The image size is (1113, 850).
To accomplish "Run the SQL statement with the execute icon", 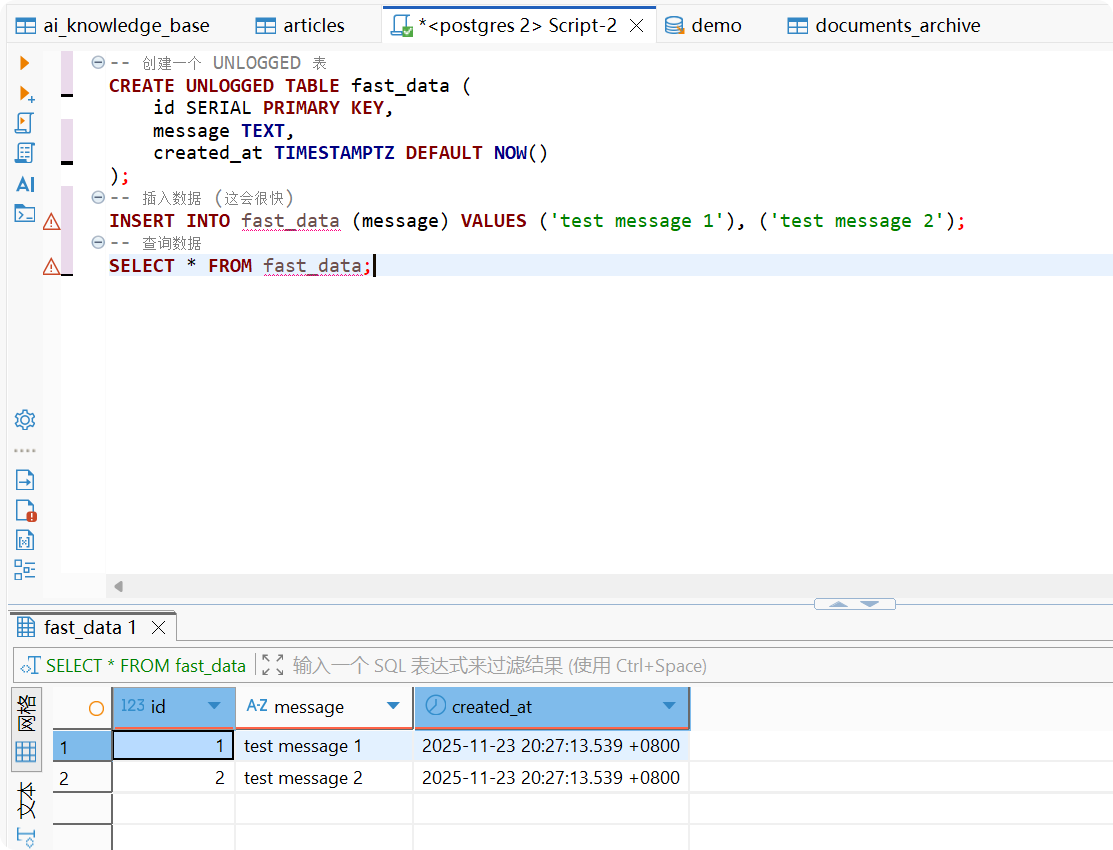I will coord(25,63).
